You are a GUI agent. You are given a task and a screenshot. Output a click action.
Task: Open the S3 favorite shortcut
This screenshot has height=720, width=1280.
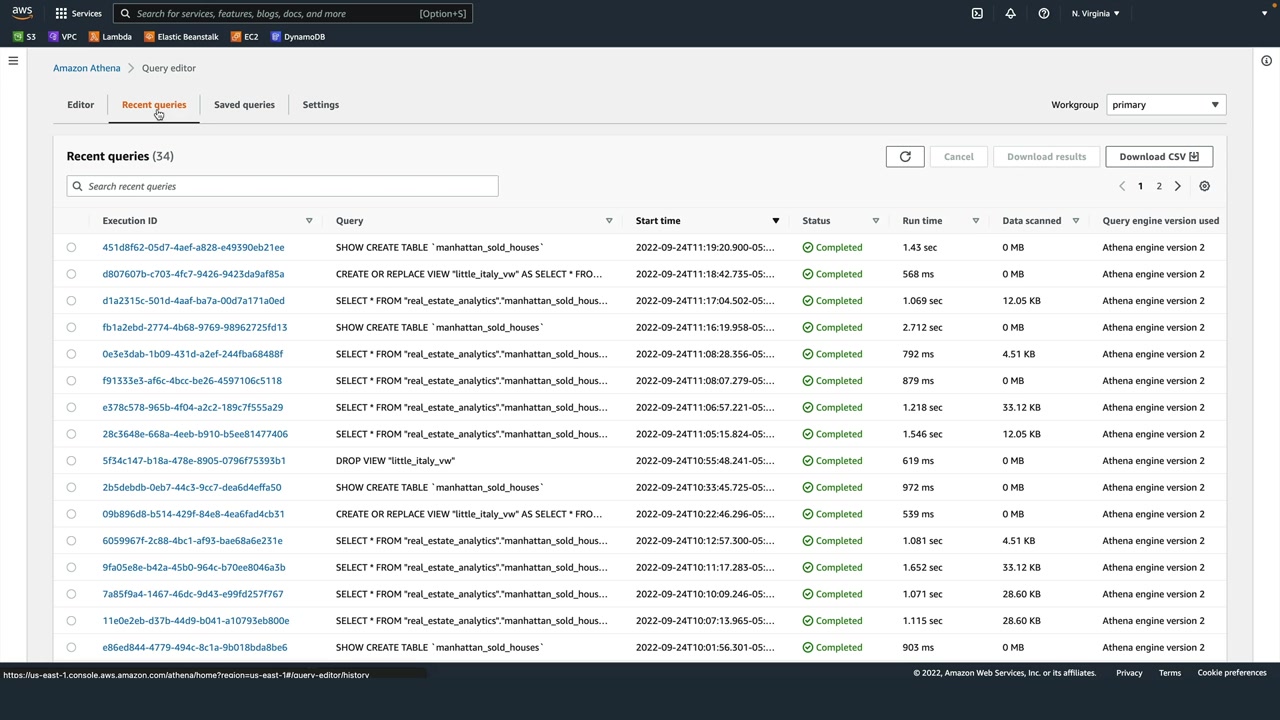(x=25, y=37)
